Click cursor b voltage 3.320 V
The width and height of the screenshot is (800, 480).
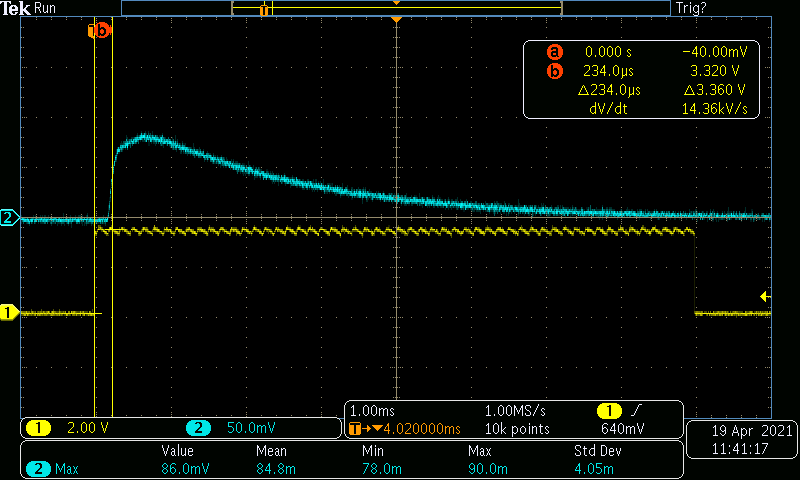(x=714, y=71)
